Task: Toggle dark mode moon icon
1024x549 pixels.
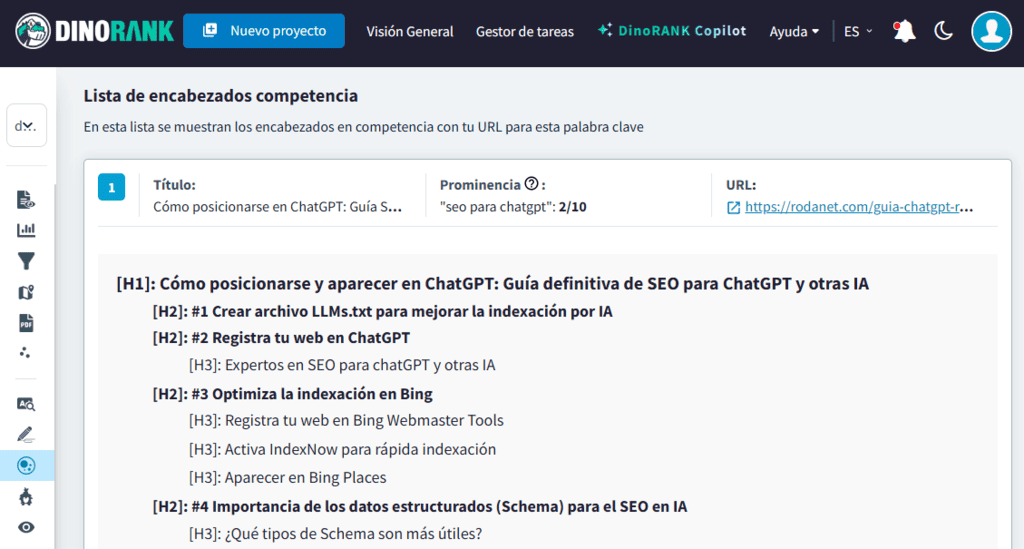Action: (x=944, y=31)
